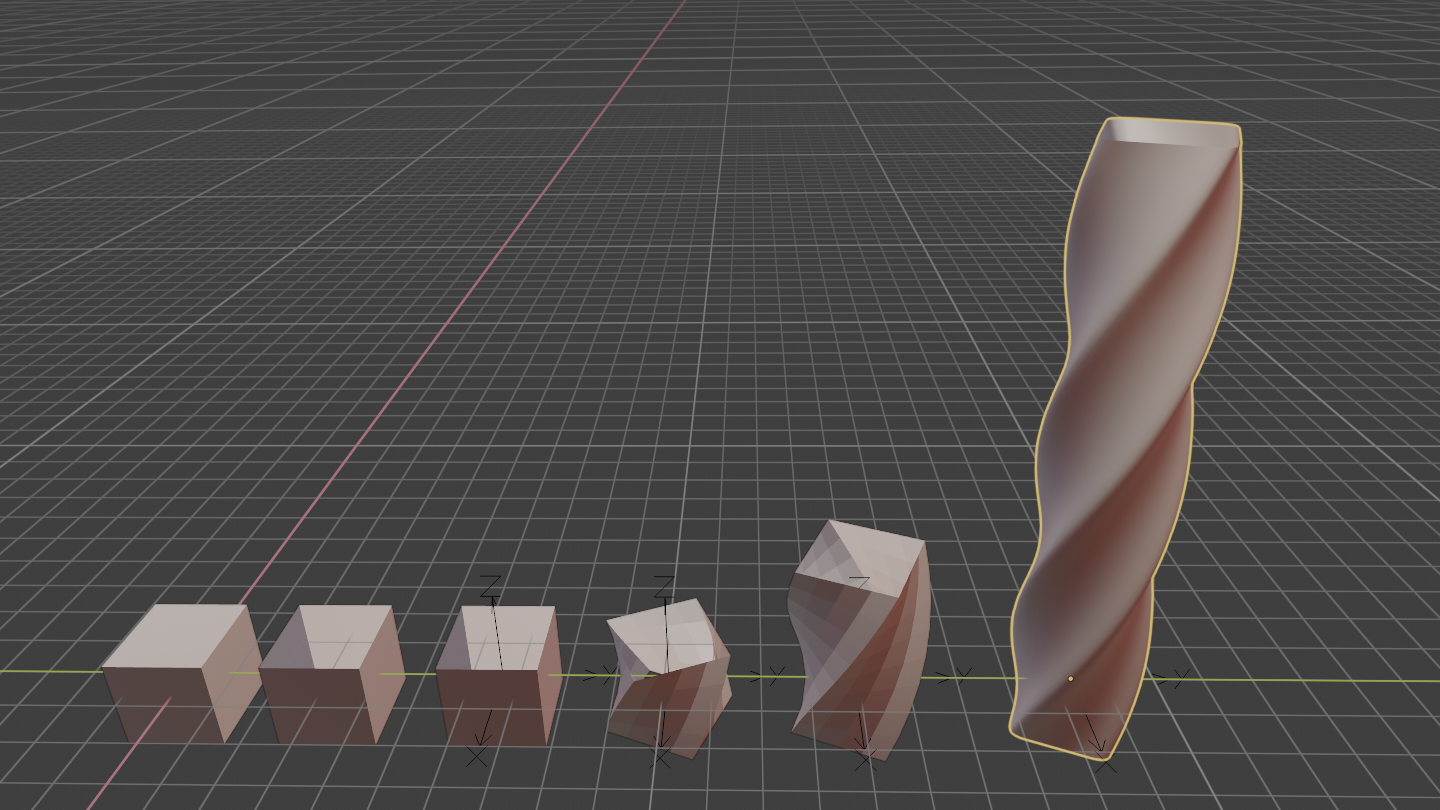
Task: Select the medium-height twisted block
Action: pyautogui.click(x=860, y=640)
